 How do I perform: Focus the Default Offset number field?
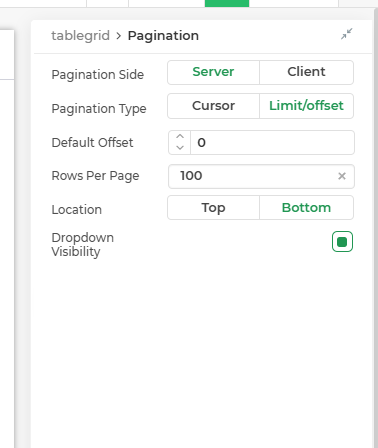272,143
